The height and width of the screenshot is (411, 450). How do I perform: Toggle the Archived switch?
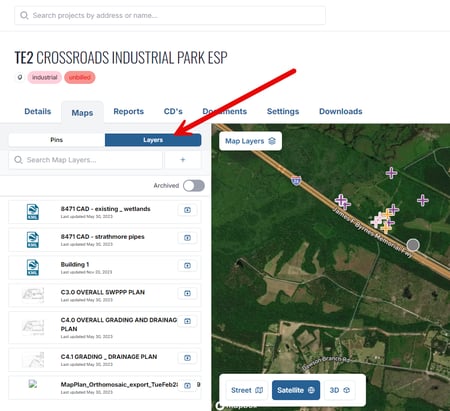click(194, 186)
